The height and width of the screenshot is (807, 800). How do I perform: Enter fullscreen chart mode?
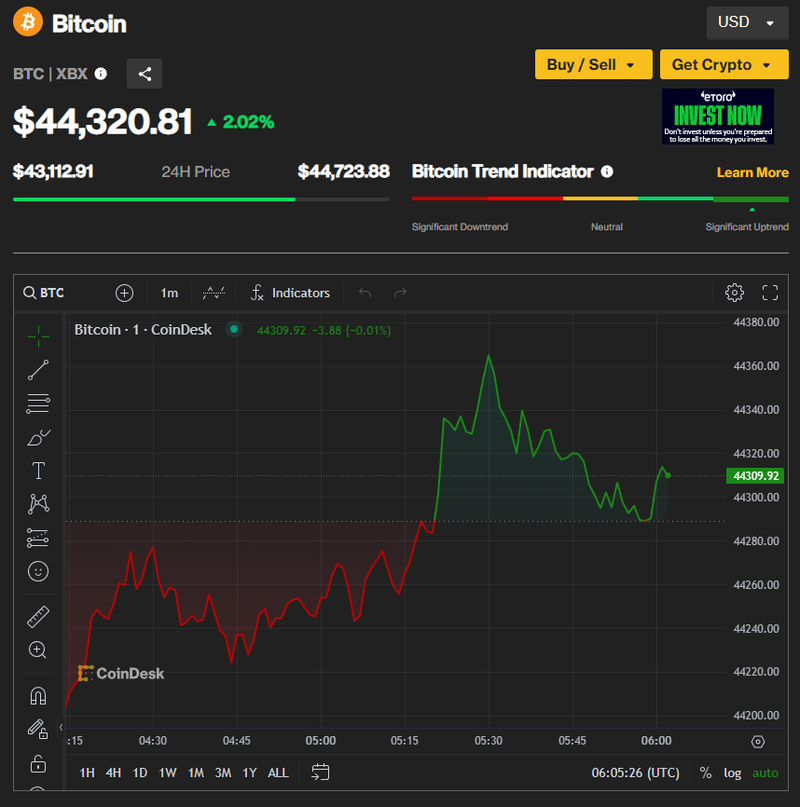pyautogui.click(x=770, y=292)
